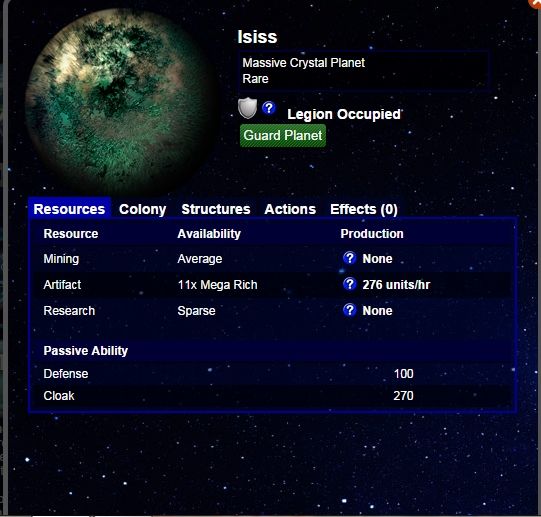This screenshot has width=541, height=517.
Task: Click Mining production help icon
Action: pyautogui.click(x=350, y=258)
